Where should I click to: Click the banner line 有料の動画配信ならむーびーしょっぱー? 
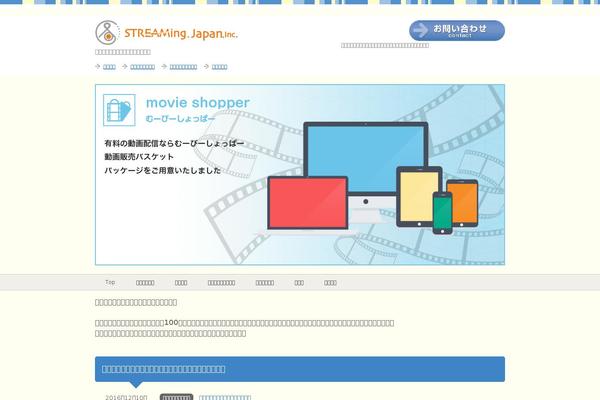pyautogui.click(x=174, y=144)
